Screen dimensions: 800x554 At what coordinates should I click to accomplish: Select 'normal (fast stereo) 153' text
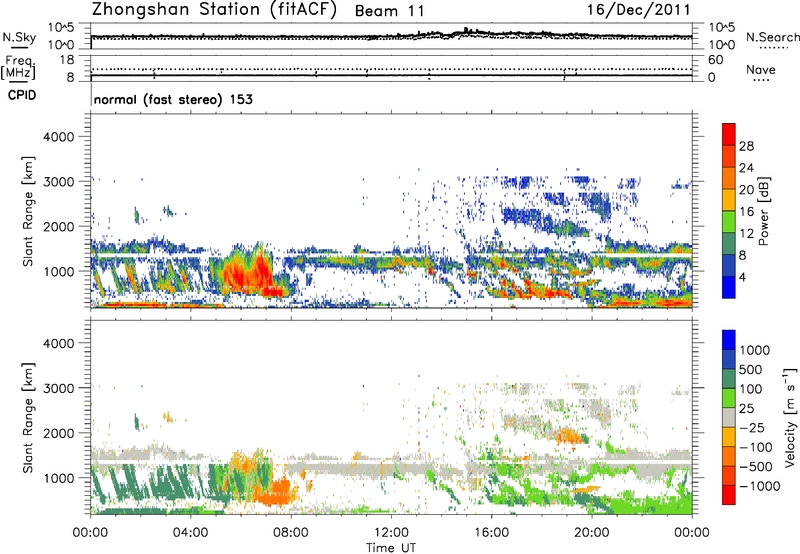(x=173, y=99)
